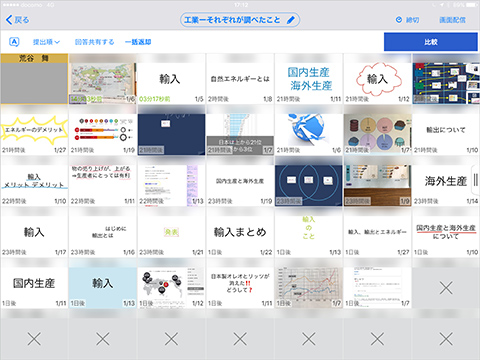
Task: Open the 物の売り上げが、上がる submission
Action: click(x=103, y=185)
